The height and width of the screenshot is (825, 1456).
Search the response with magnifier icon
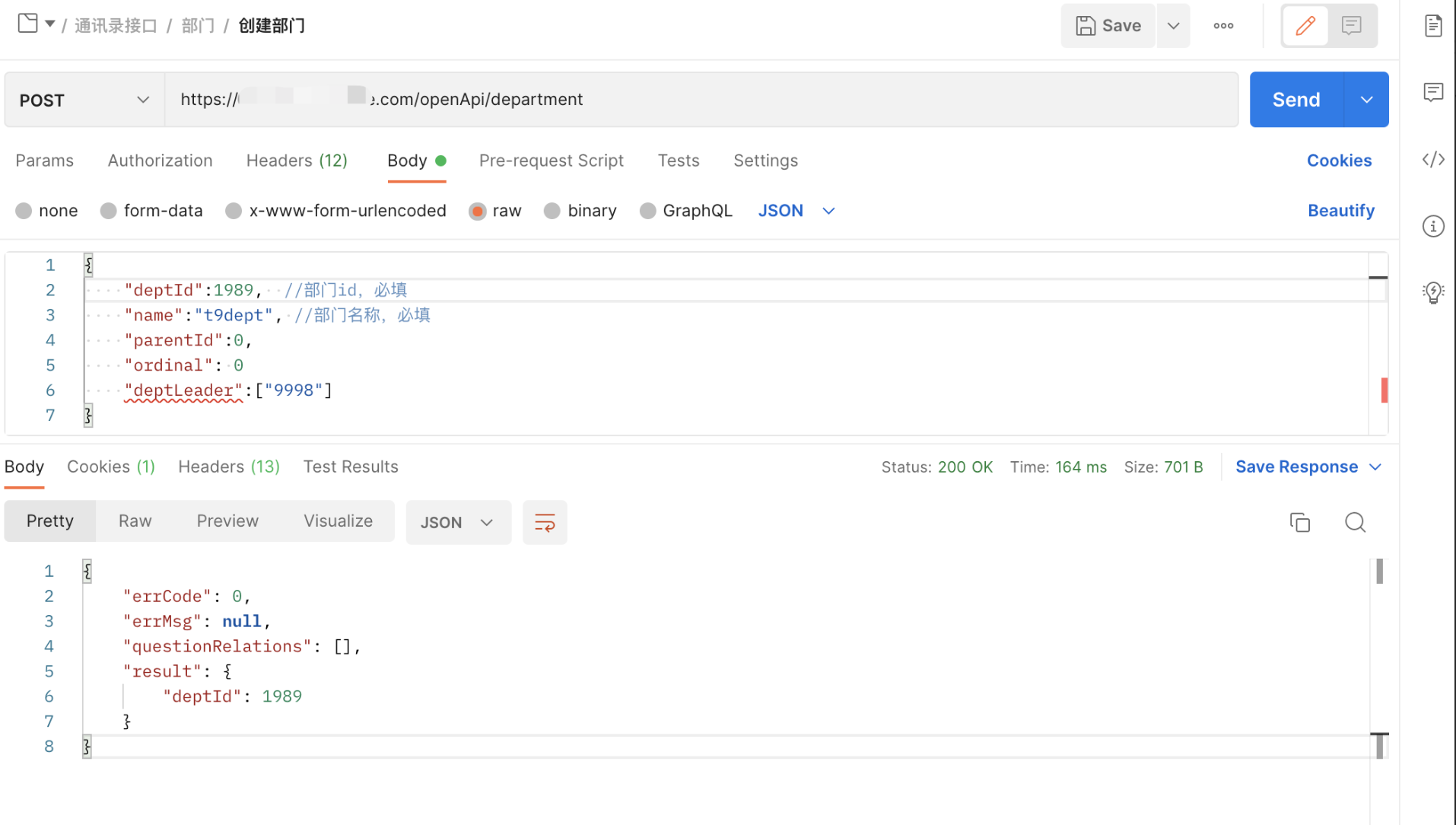tap(1355, 522)
